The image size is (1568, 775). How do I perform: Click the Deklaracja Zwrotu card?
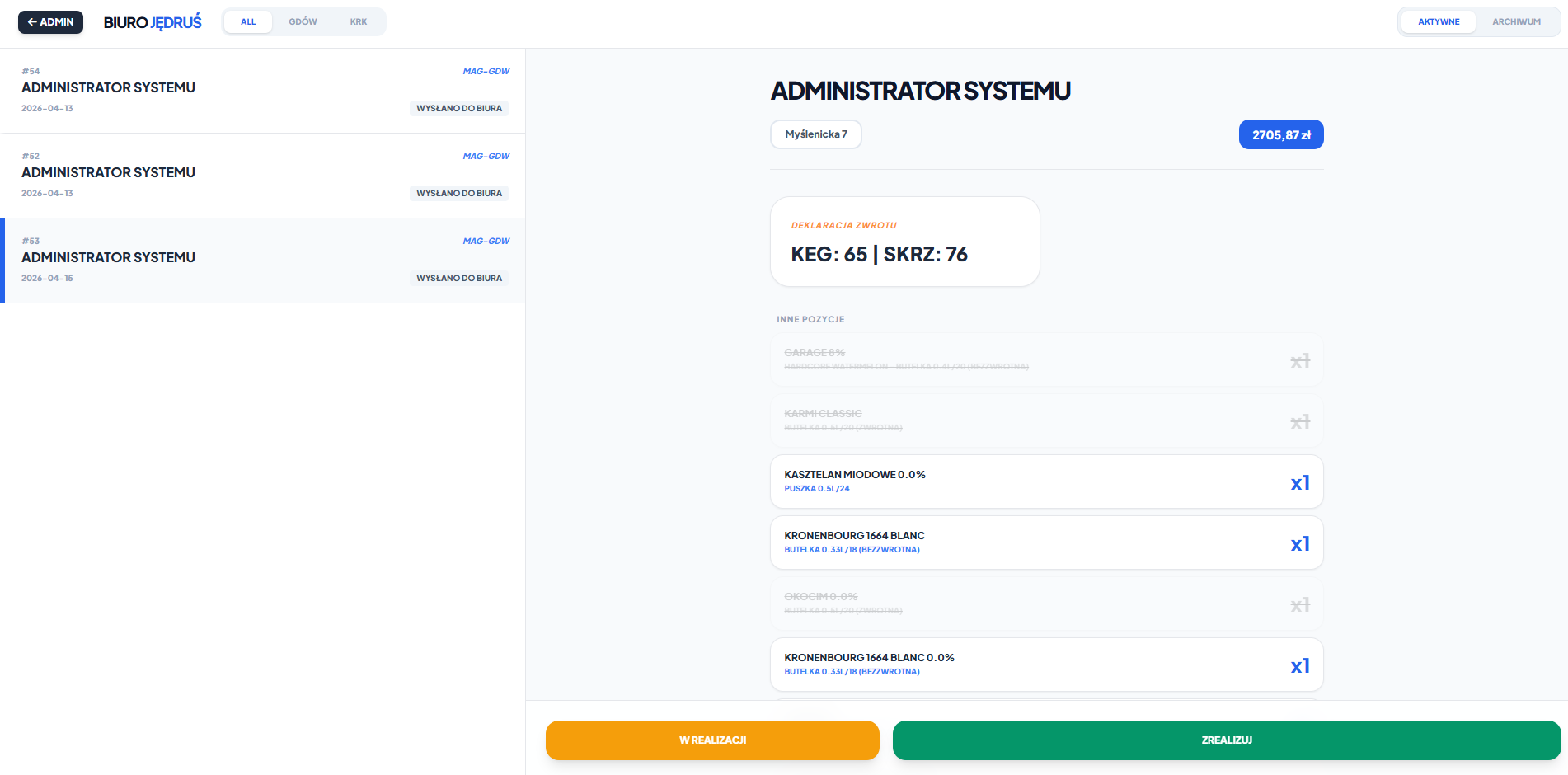coord(904,242)
